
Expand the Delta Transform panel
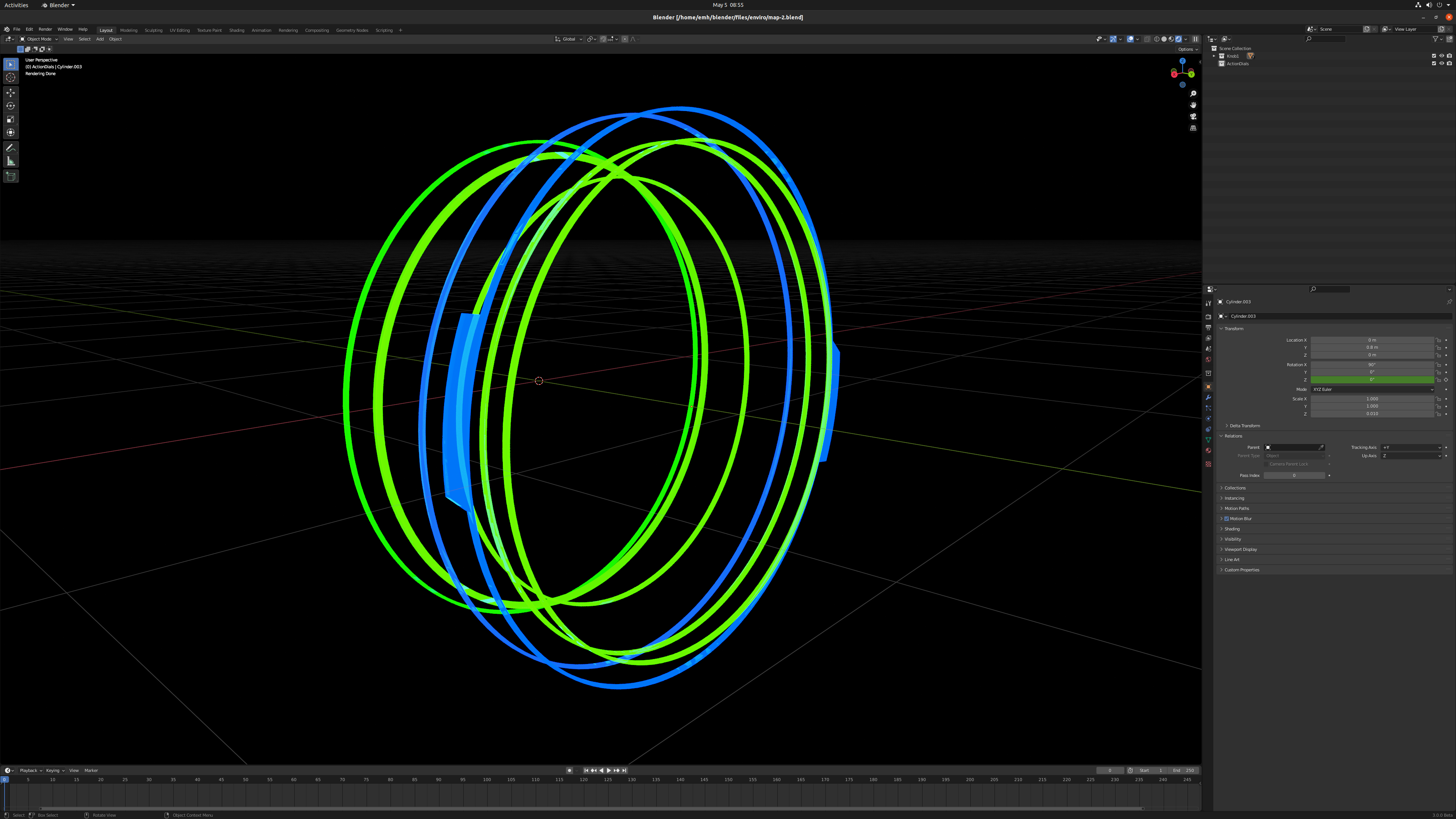point(1244,425)
